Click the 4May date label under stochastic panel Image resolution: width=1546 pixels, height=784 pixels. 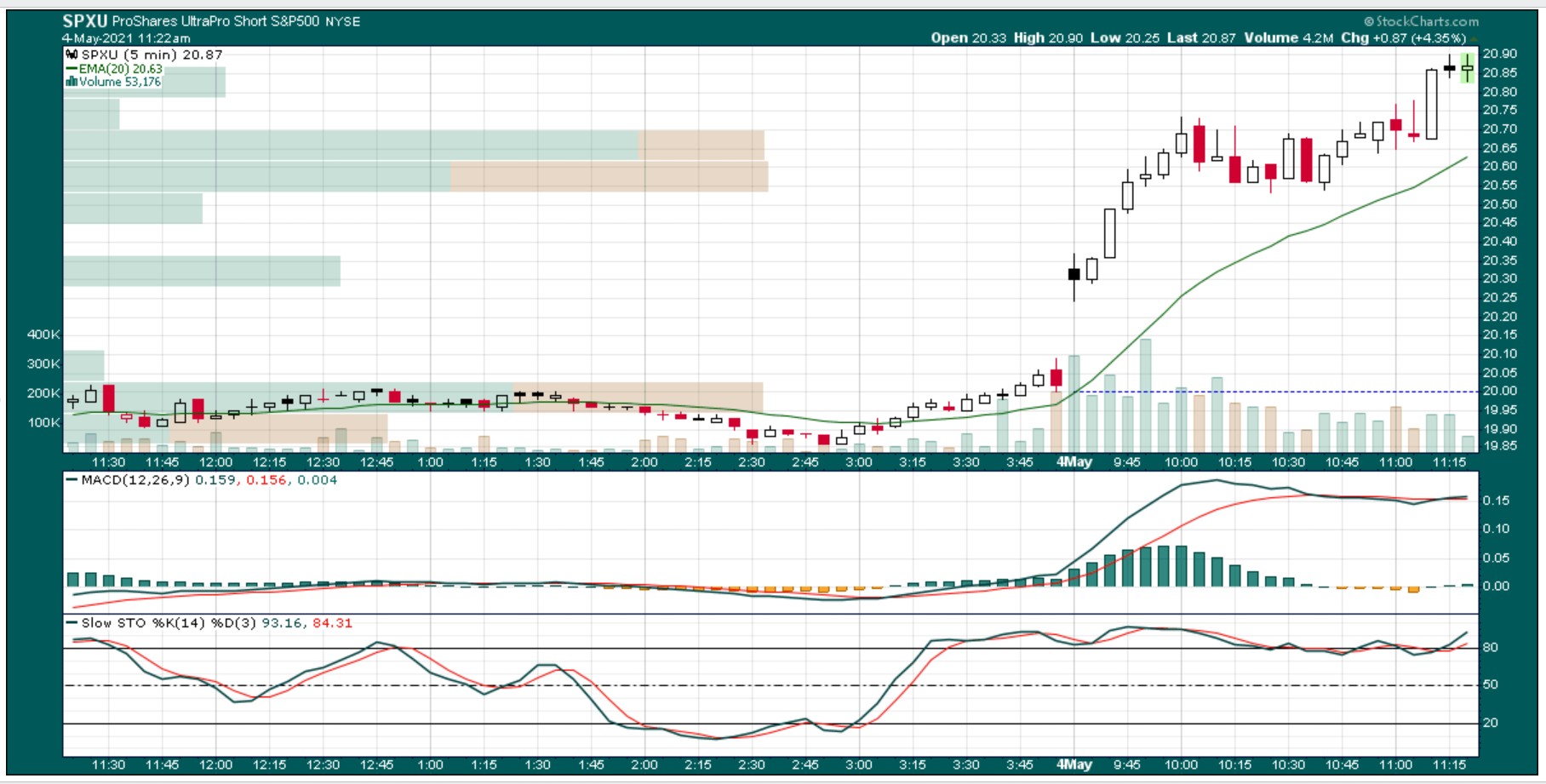pyautogui.click(x=1074, y=764)
